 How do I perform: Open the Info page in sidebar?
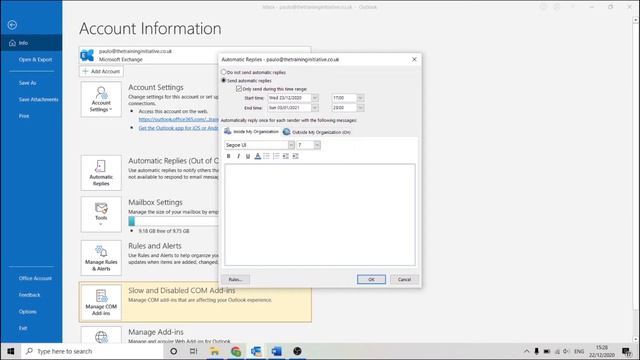tap(31, 43)
